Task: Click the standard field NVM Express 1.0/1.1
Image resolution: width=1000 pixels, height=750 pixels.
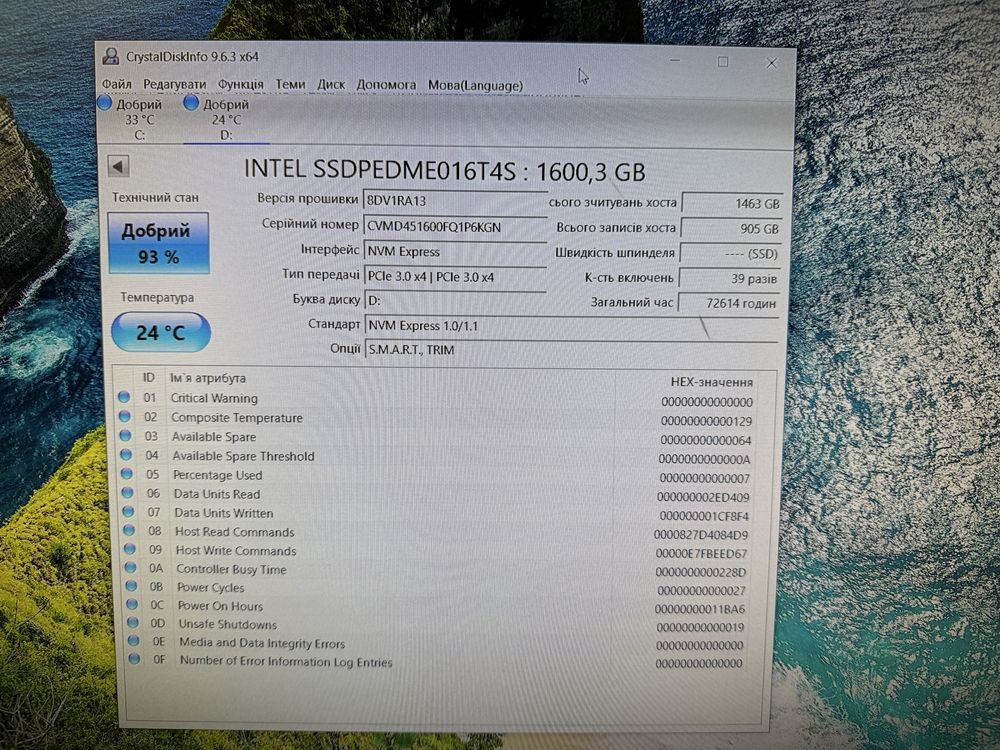Action: pyautogui.click(x=571, y=325)
